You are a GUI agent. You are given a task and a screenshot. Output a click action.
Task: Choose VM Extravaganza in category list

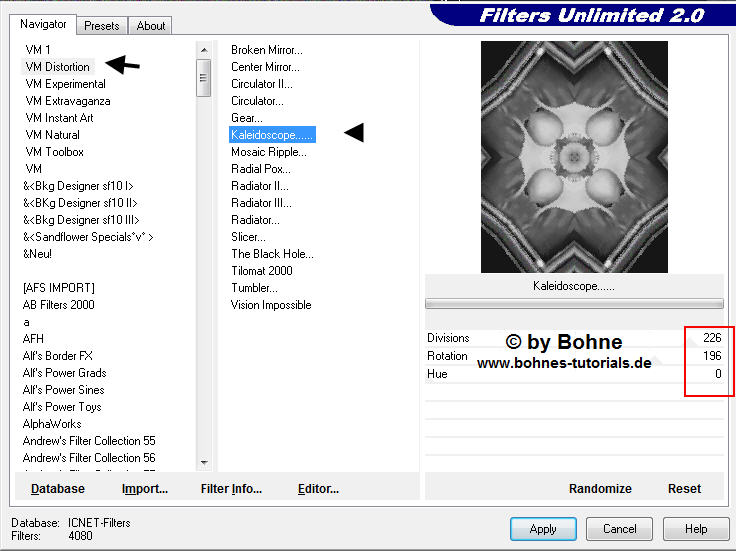pos(67,101)
